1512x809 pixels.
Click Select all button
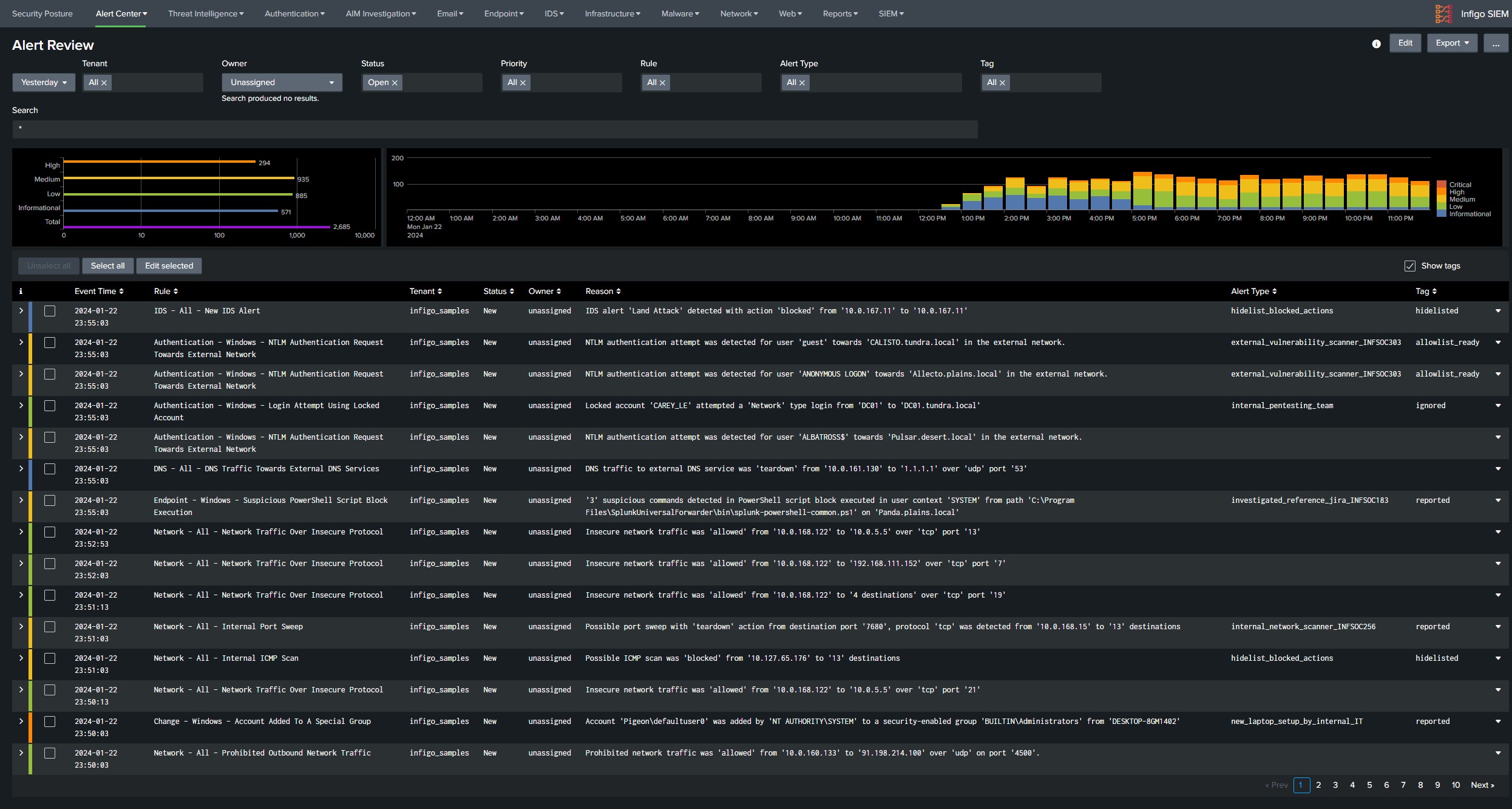coord(107,266)
